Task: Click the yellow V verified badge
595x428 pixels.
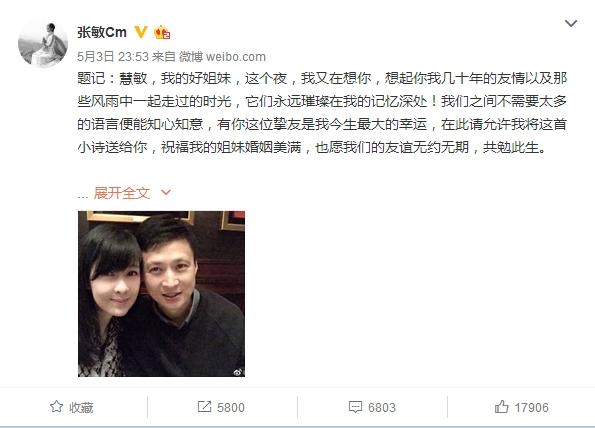Action: pyautogui.click(x=141, y=32)
